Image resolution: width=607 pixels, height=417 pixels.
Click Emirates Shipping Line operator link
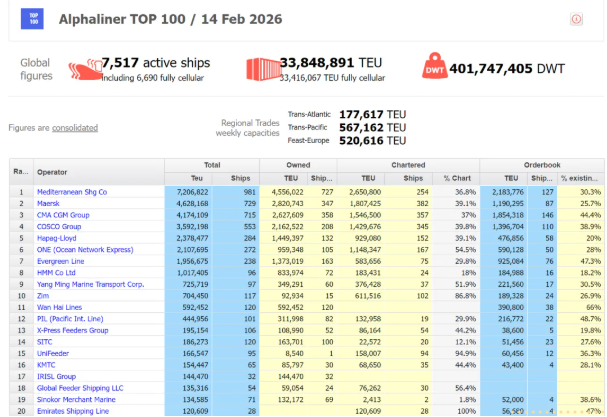coord(73,411)
